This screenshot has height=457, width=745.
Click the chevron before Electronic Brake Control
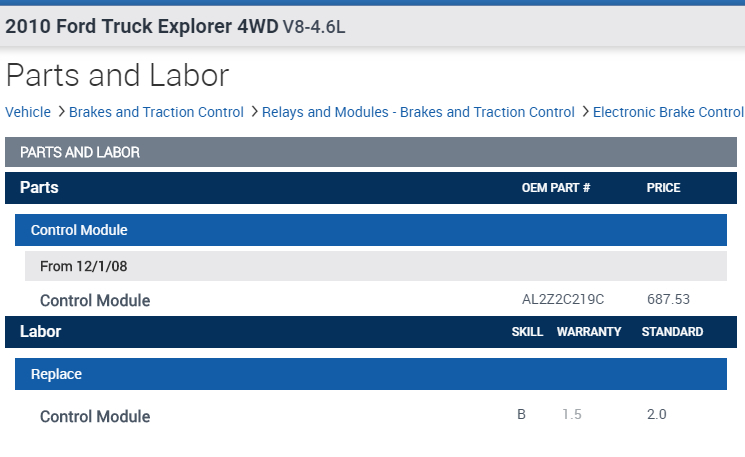[585, 112]
